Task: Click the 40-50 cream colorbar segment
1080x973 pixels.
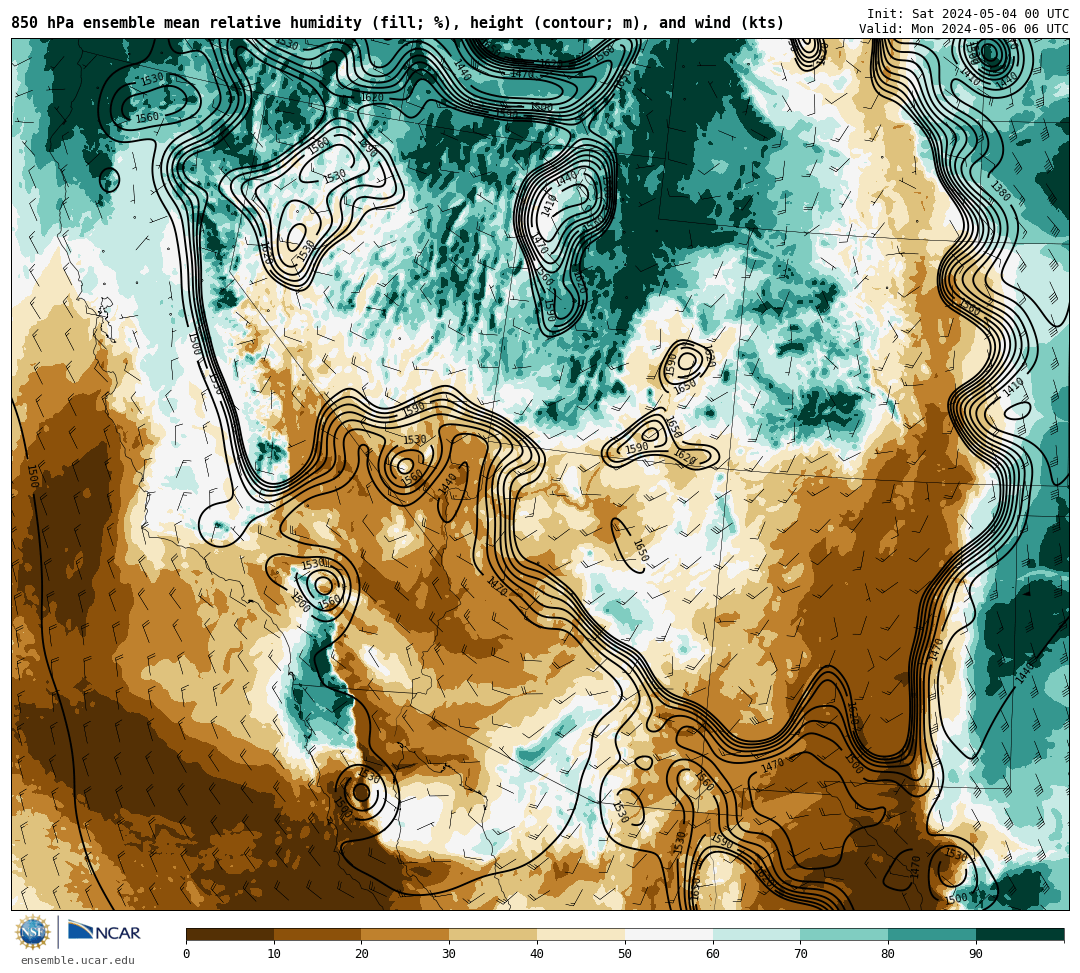Action: [581, 934]
